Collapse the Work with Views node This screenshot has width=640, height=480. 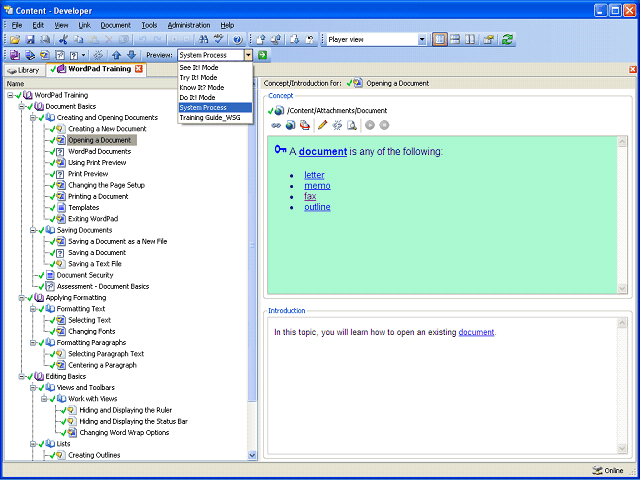tap(44, 399)
